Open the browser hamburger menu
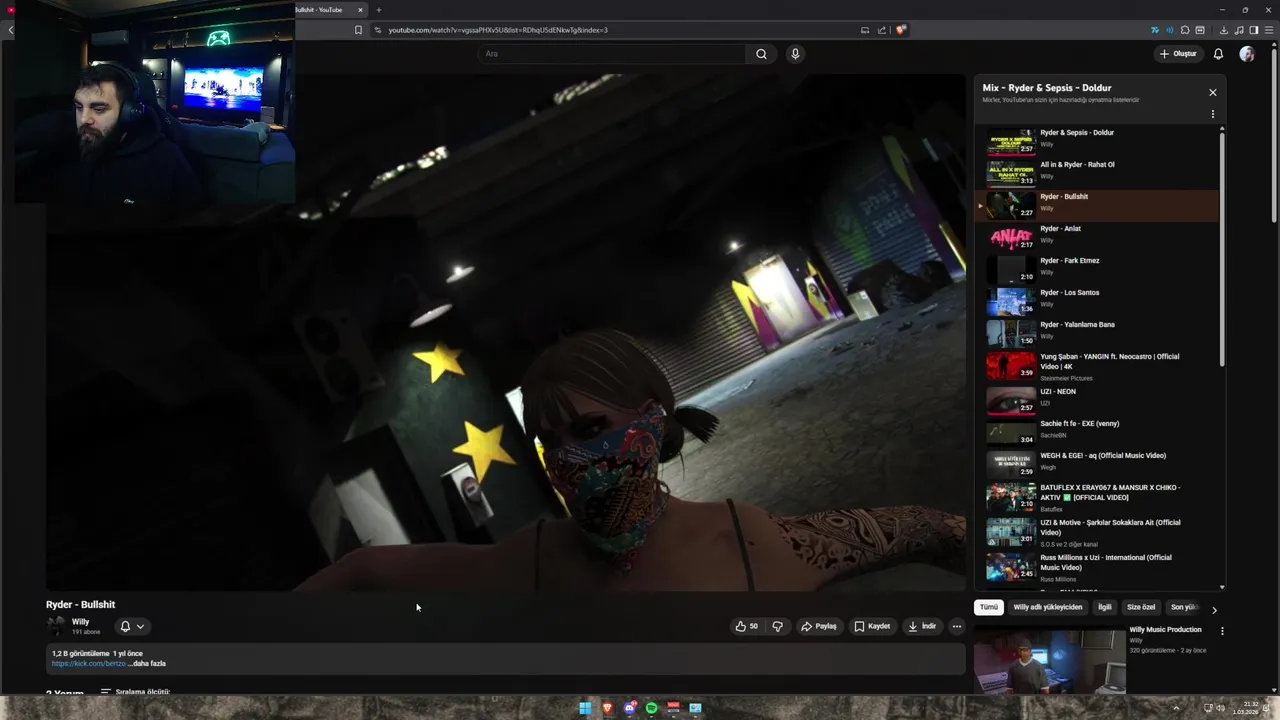 tap(1269, 30)
